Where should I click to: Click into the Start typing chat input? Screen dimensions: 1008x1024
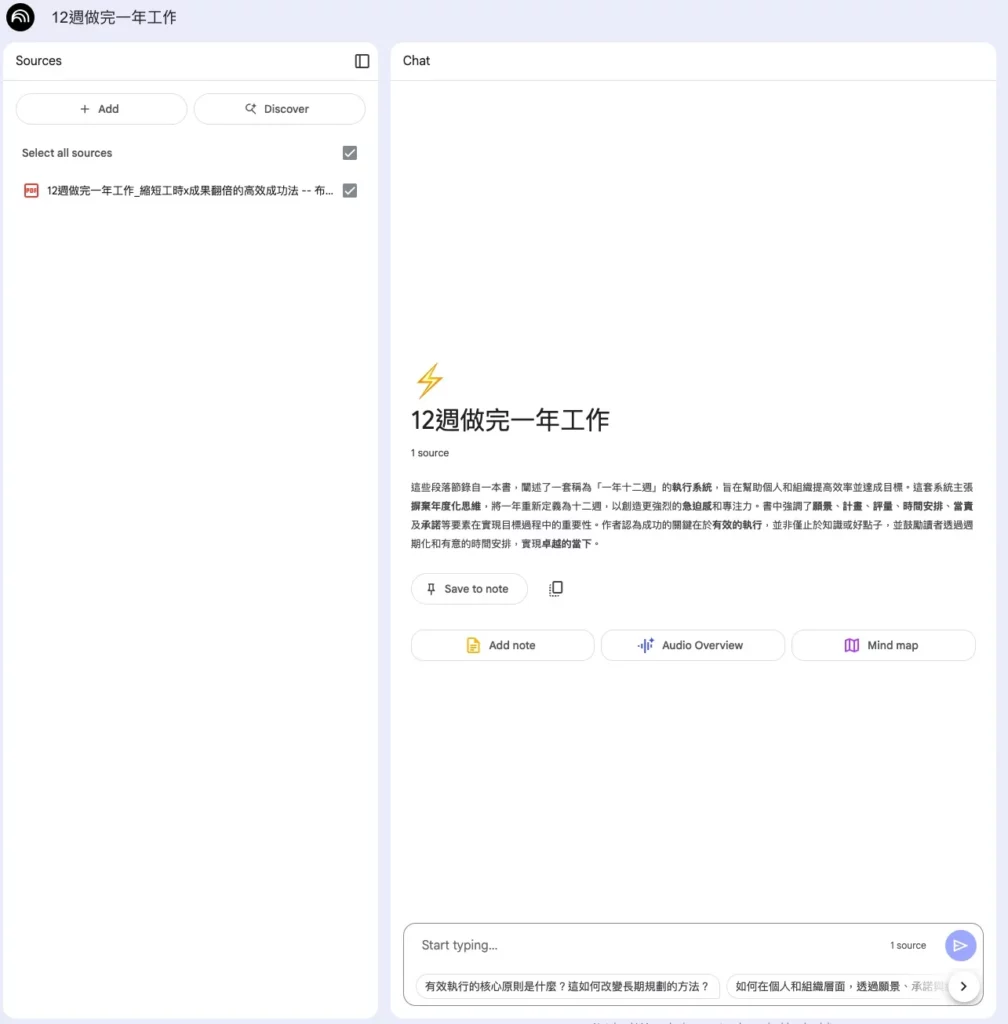[x=646, y=945]
